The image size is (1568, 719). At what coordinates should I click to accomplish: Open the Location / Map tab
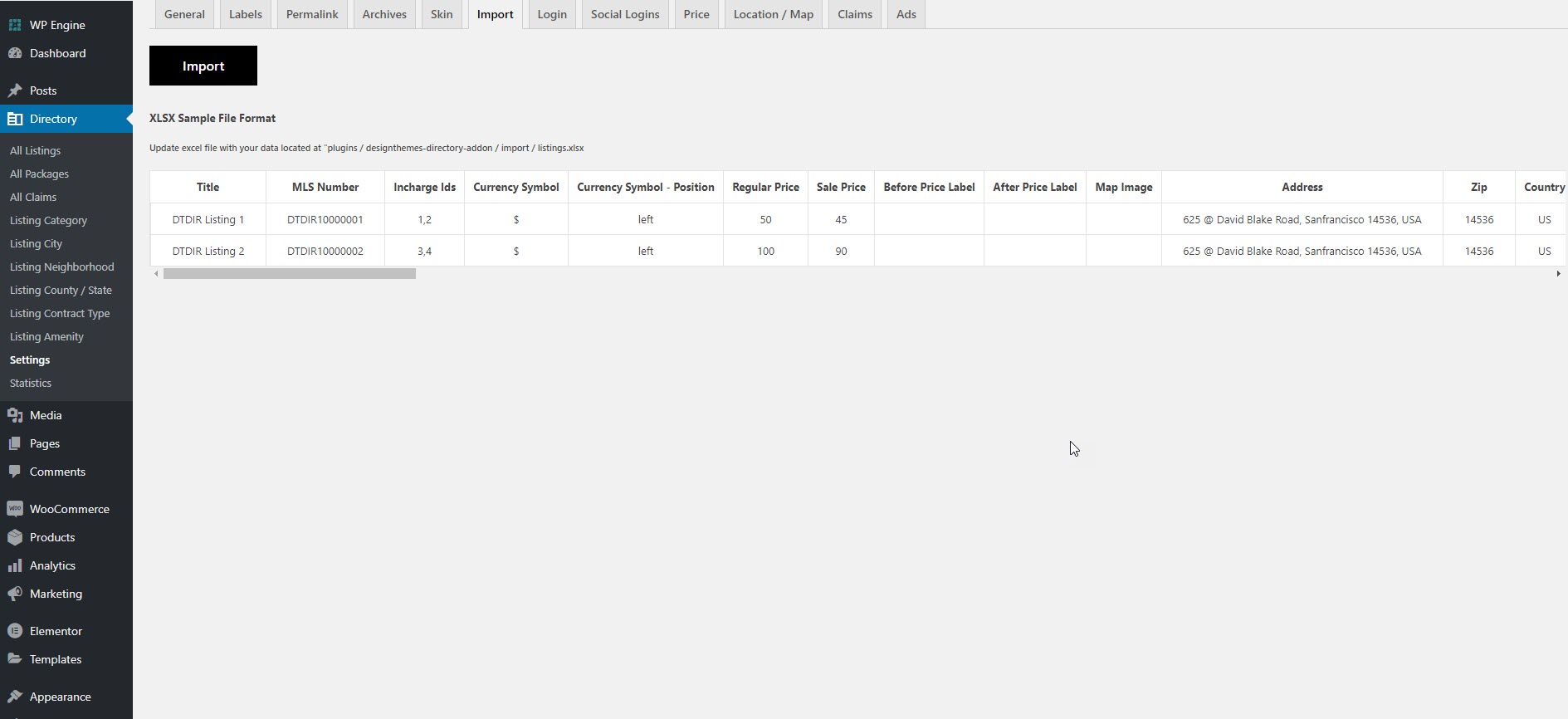coord(774,14)
